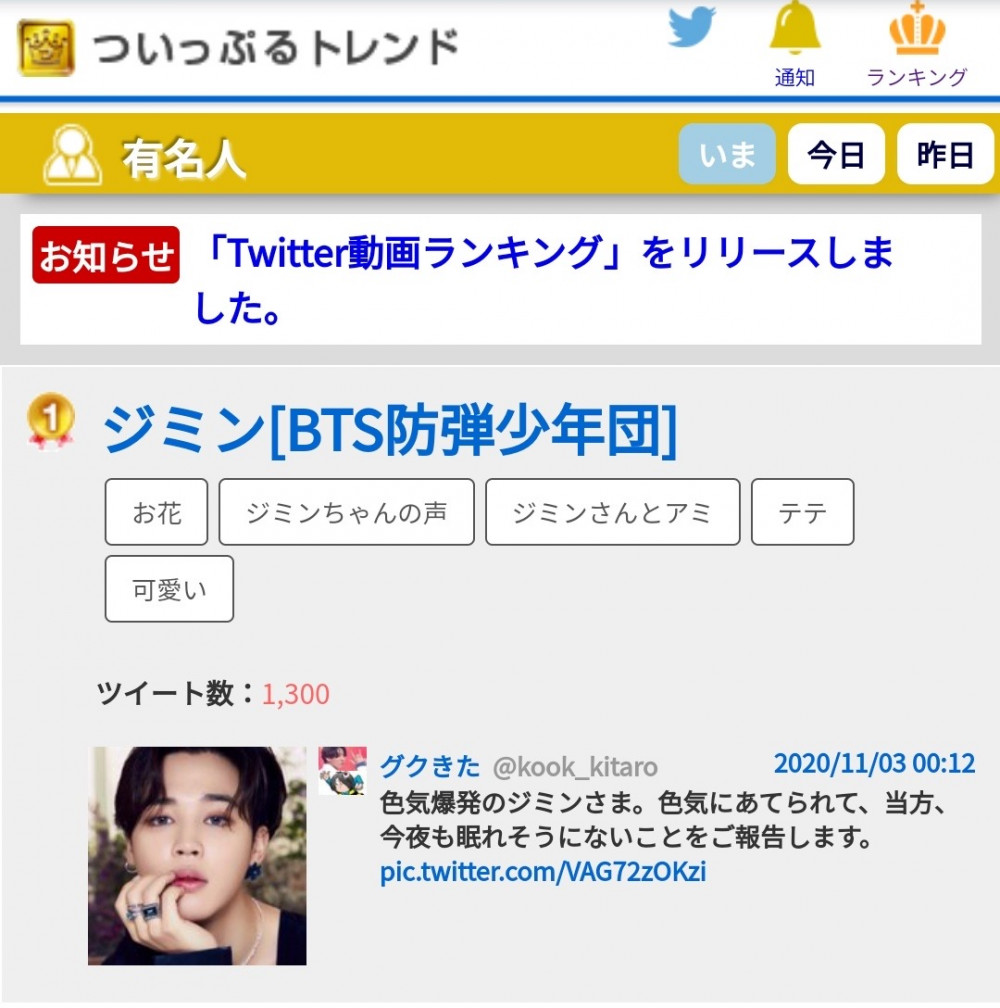
Task: Select the ジミンちゃんの声 keyword tag
Action: (x=346, y=512)
